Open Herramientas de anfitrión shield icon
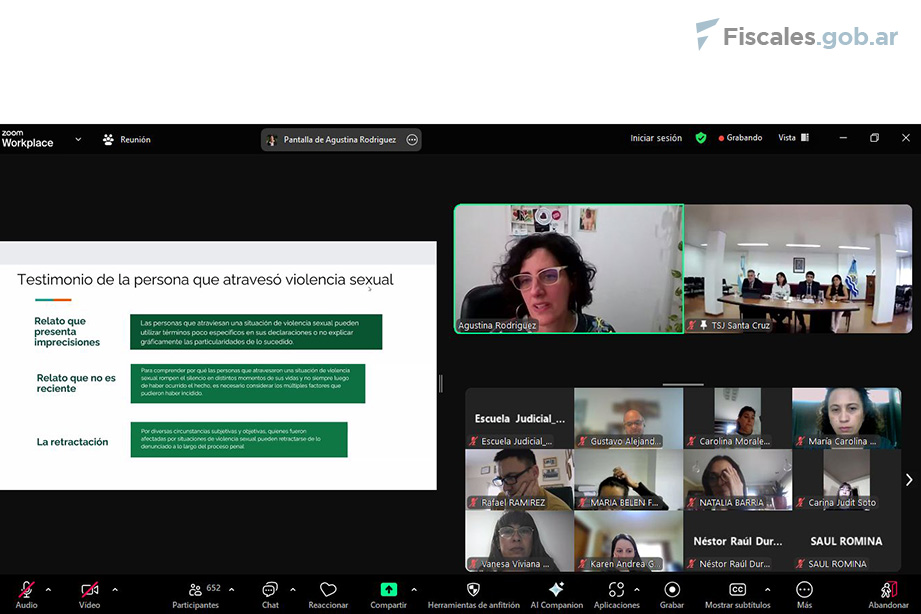Image resolution: width=921 pixels, height=614 pixels. point(473,590)
